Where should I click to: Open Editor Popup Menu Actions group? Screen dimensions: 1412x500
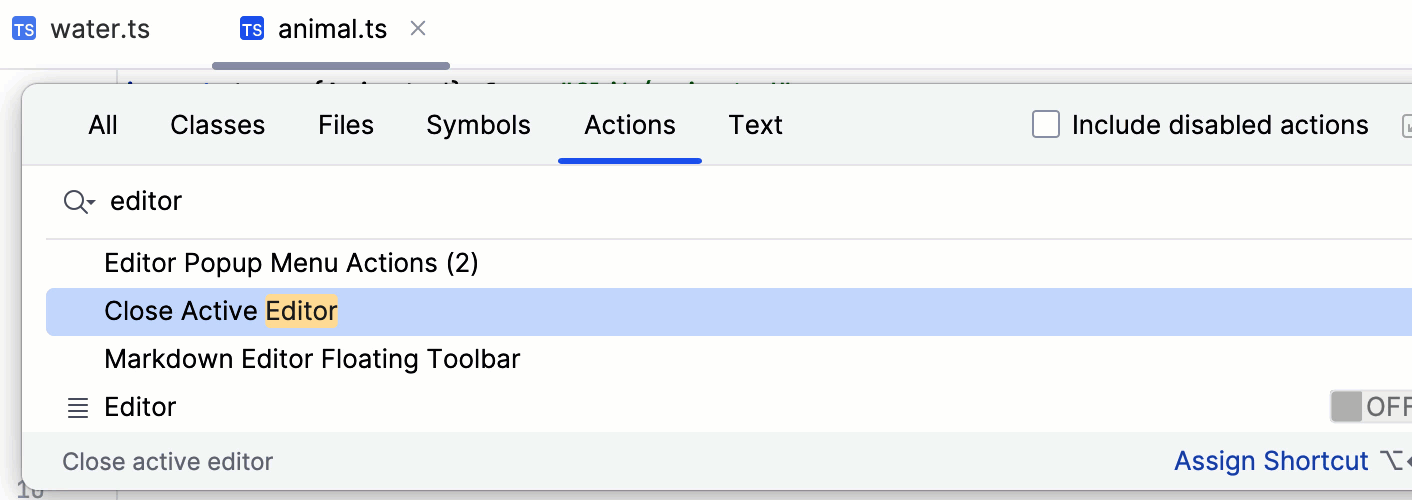coord(291,263)
